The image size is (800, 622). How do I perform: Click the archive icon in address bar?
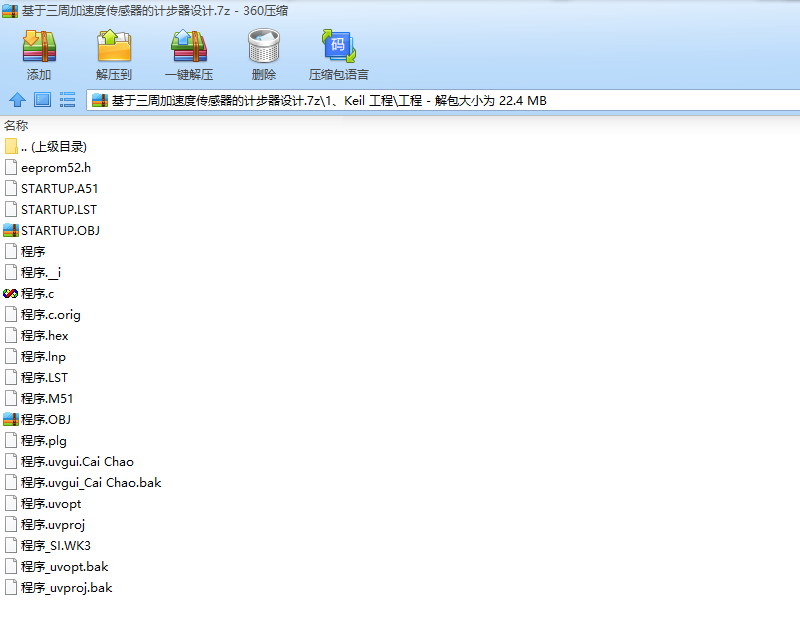click(100, 101)
